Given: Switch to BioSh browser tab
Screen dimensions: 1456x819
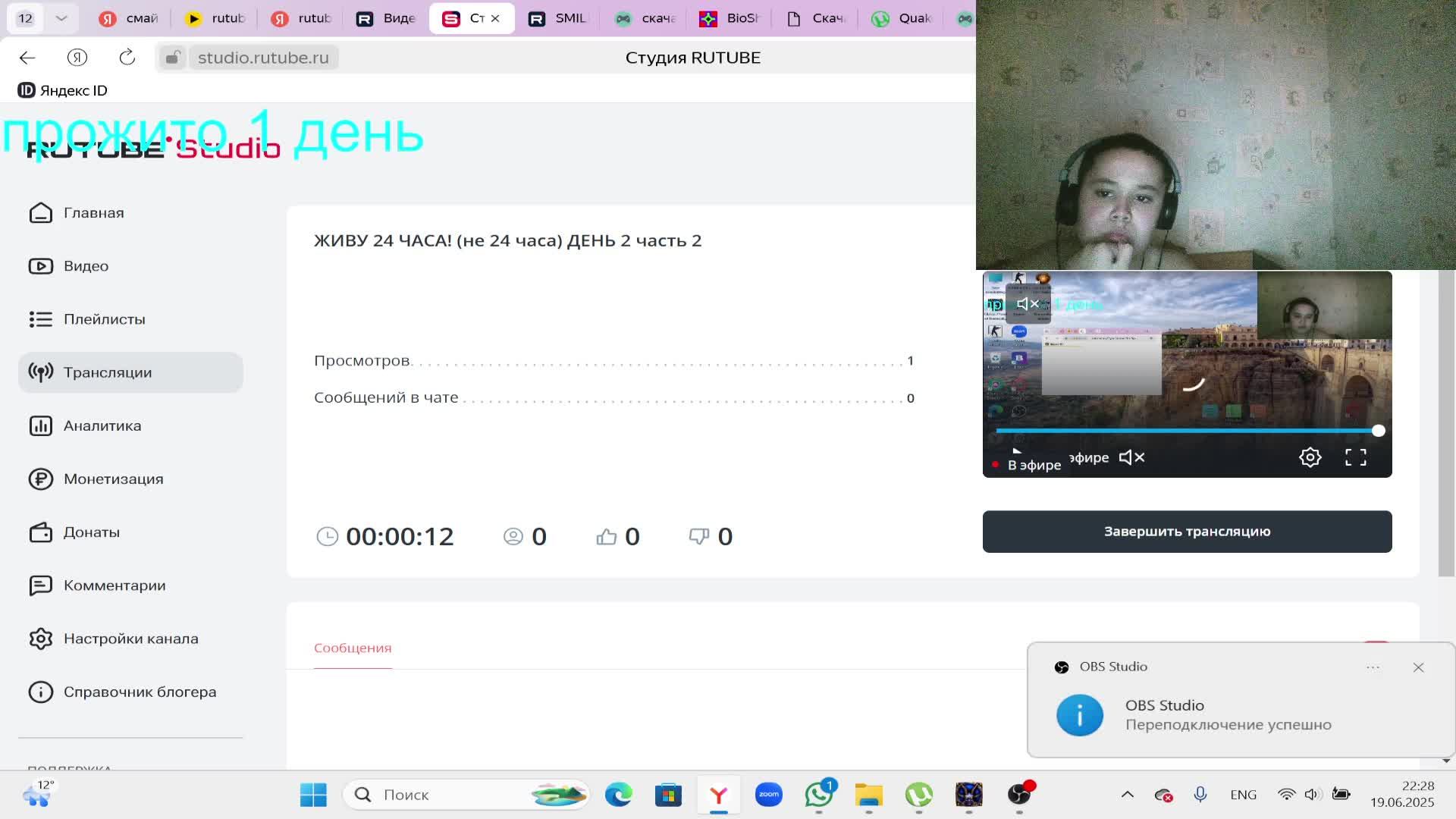Looking at the screenshot, I should pos(730,18).
